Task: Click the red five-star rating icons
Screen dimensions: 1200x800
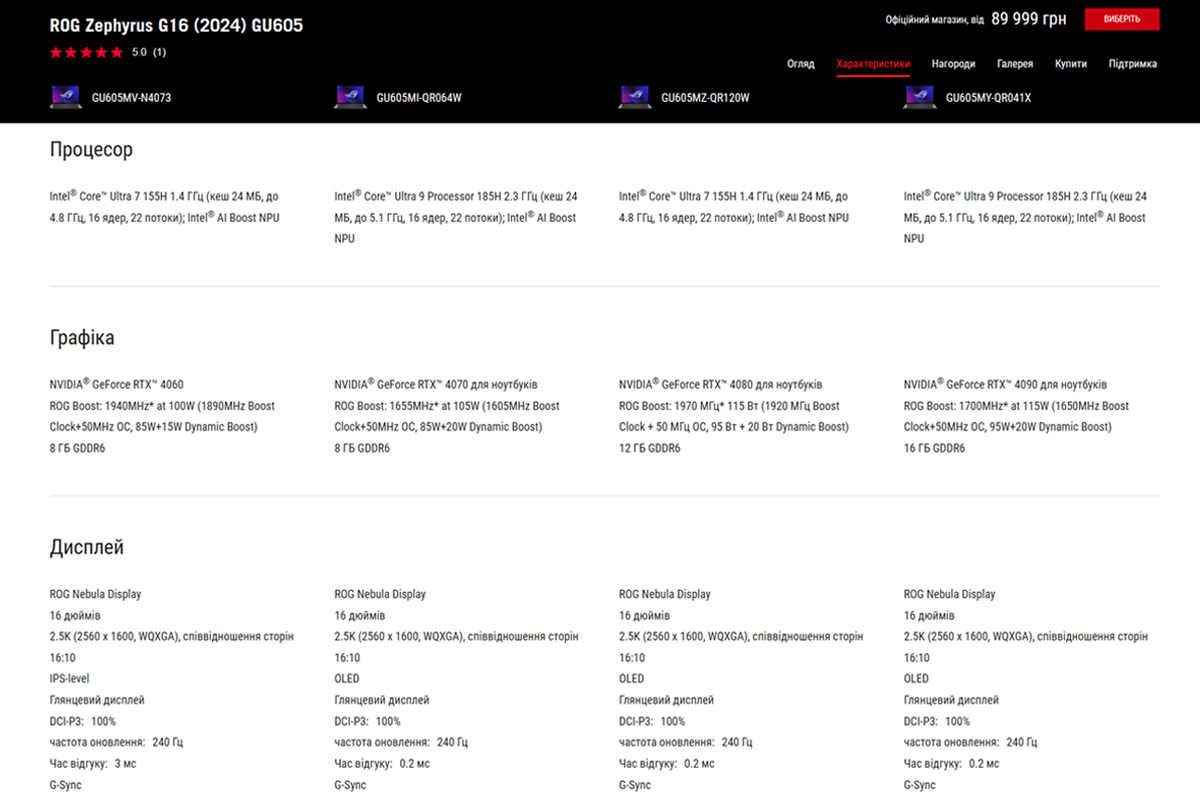Action: (87, 52)
